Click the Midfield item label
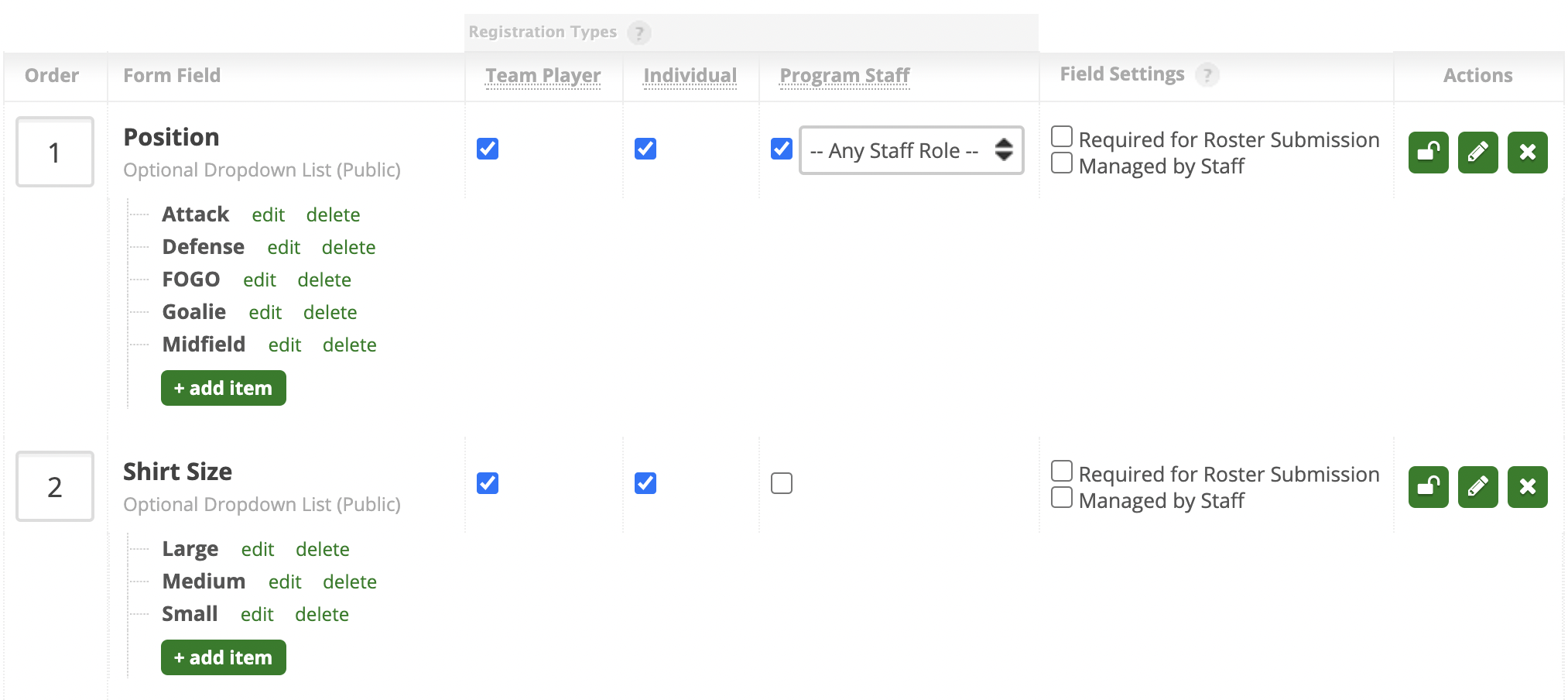 click(x=204, y=345)
